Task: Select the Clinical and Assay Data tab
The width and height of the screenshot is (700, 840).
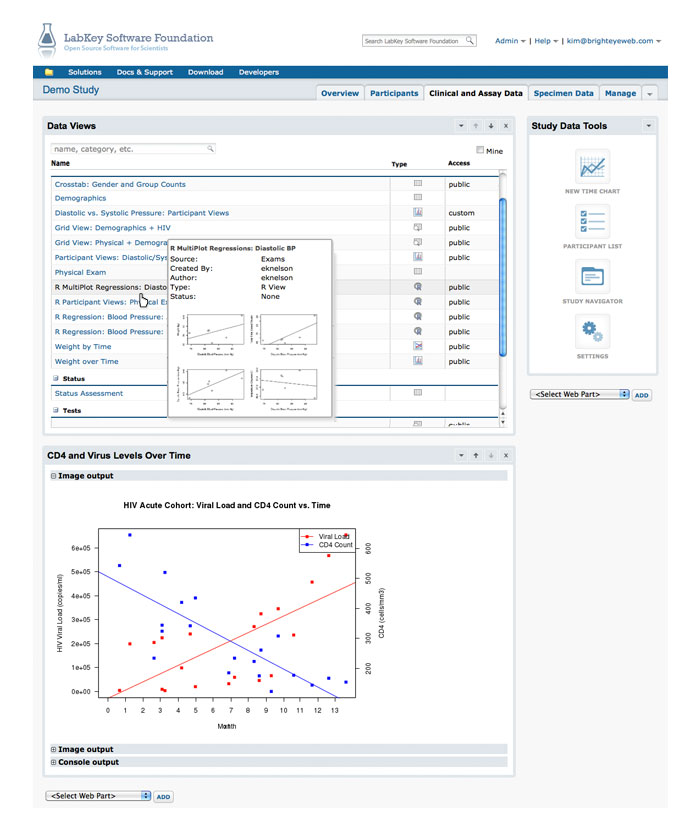Action: point(476,93)
